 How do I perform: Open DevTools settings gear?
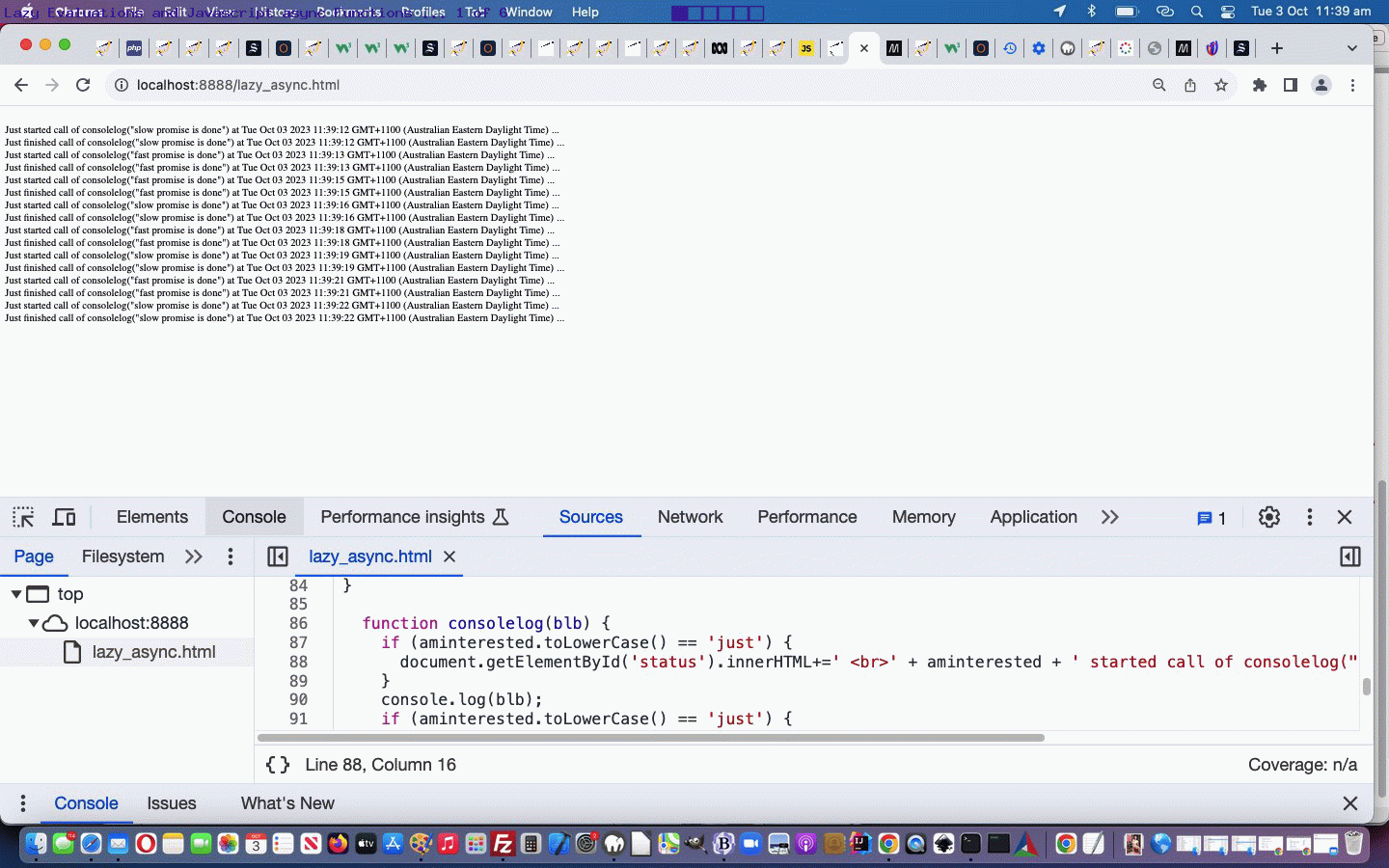tap(1268, 517)
